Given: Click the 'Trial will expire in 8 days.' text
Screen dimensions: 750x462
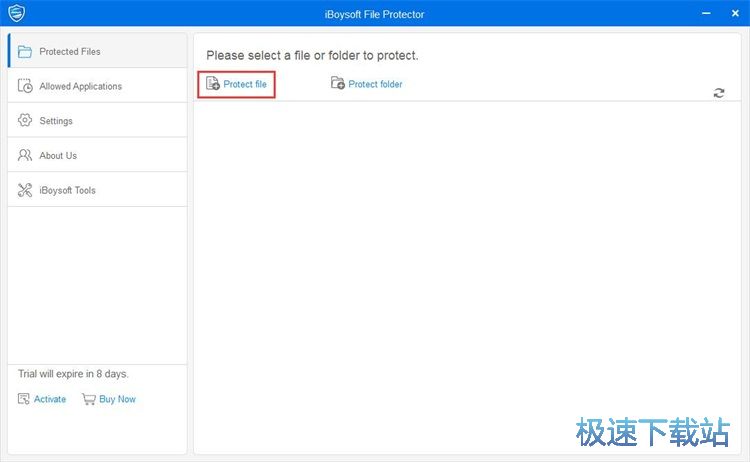Looking at the screenshot, I should [x=73, y=374].
